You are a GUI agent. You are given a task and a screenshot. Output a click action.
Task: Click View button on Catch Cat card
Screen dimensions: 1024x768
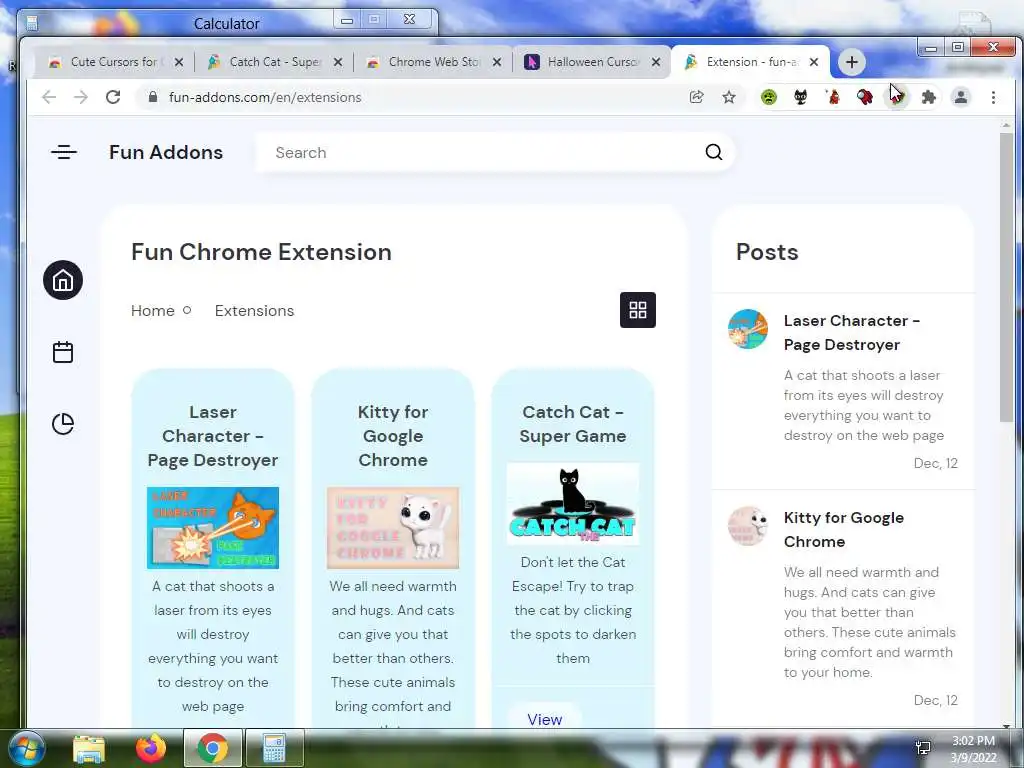pos(545,719)
